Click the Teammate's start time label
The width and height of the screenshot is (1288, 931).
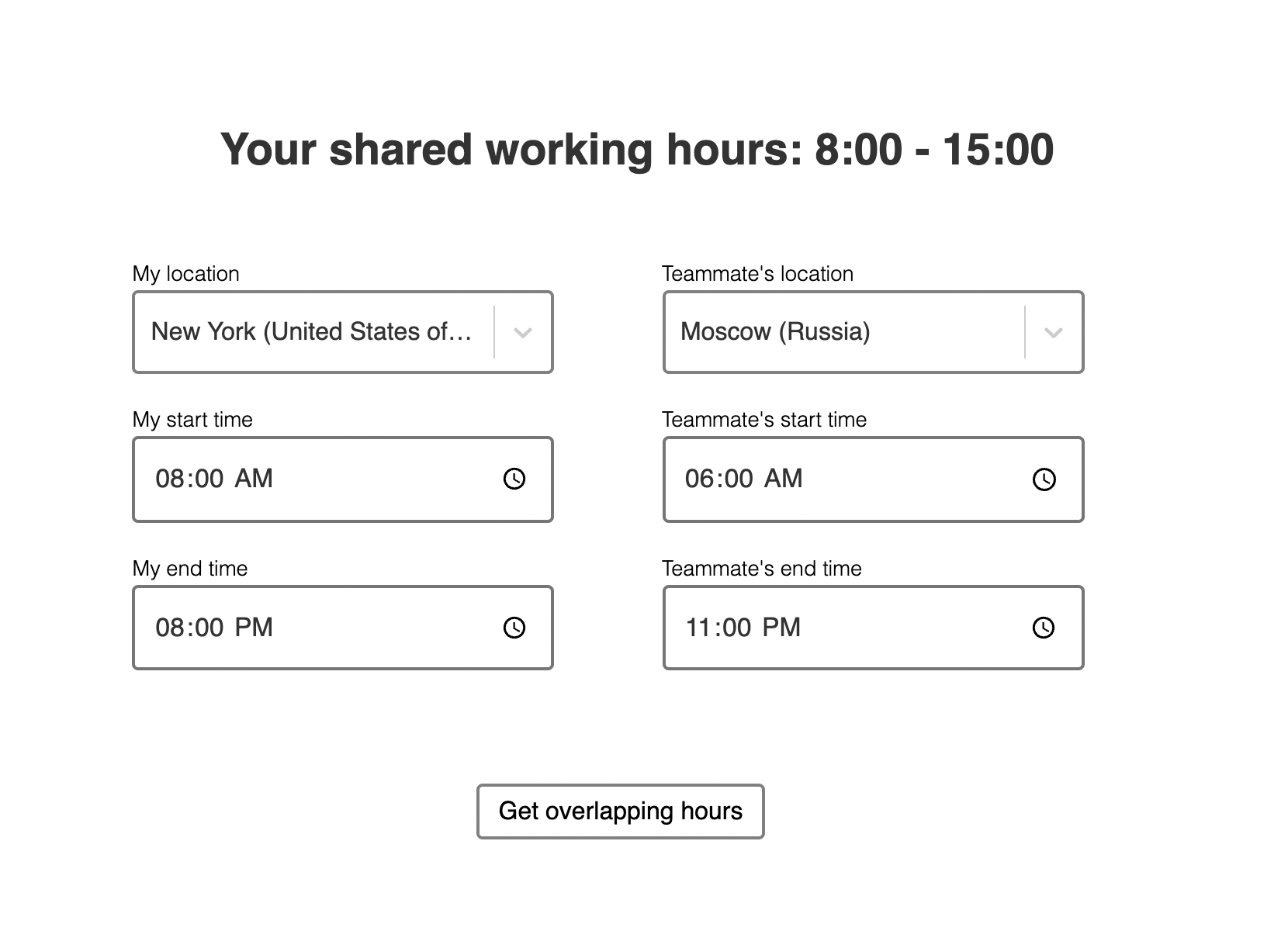(x=763, y=419)
